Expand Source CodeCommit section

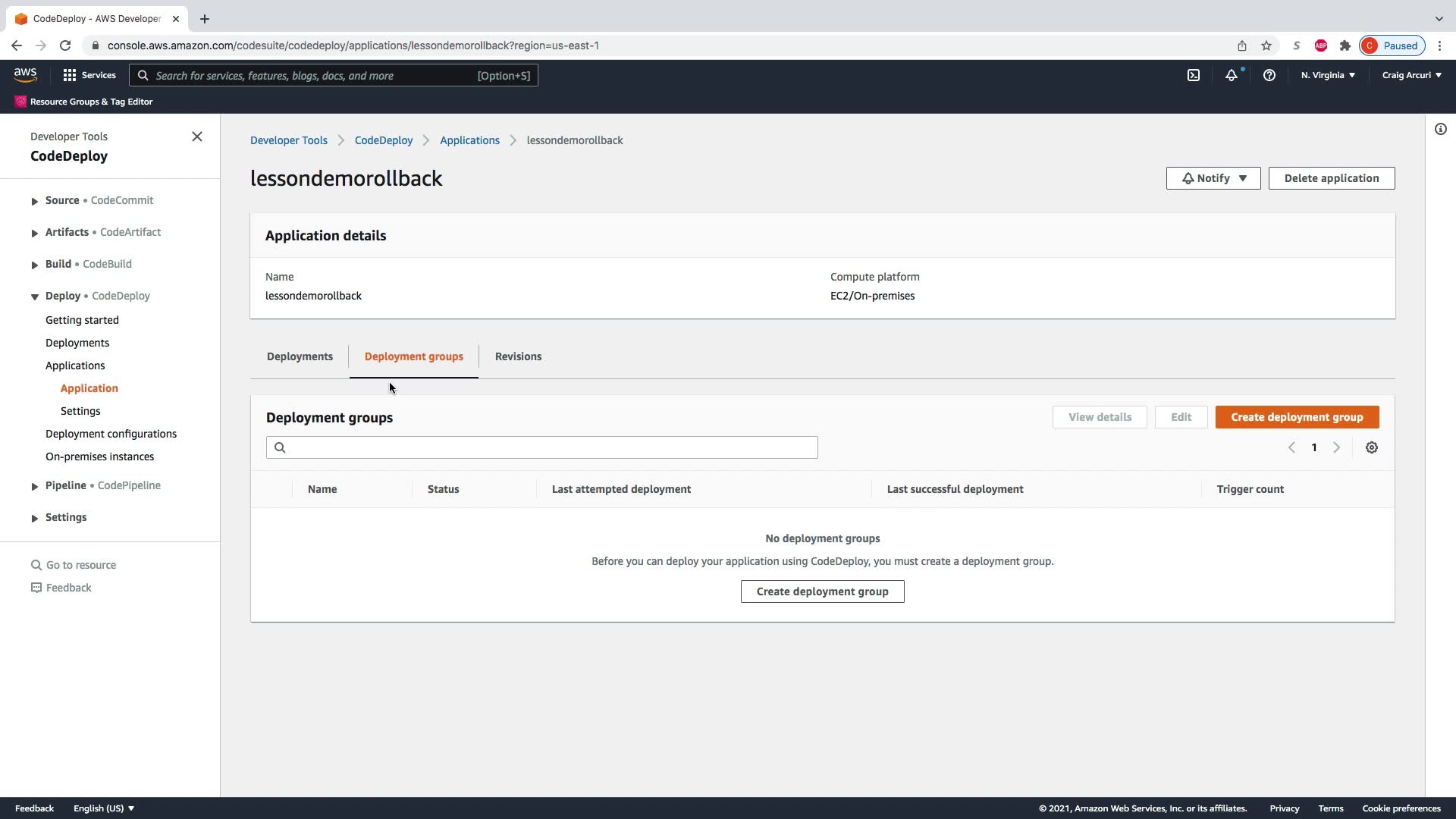35,201
